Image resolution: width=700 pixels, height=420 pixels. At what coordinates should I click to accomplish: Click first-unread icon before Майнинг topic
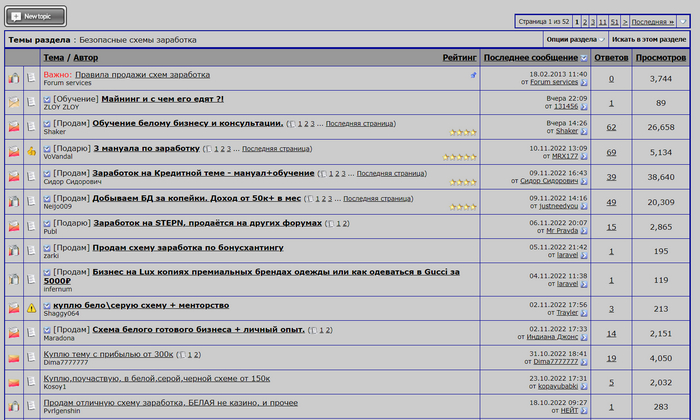click(47, 100)
